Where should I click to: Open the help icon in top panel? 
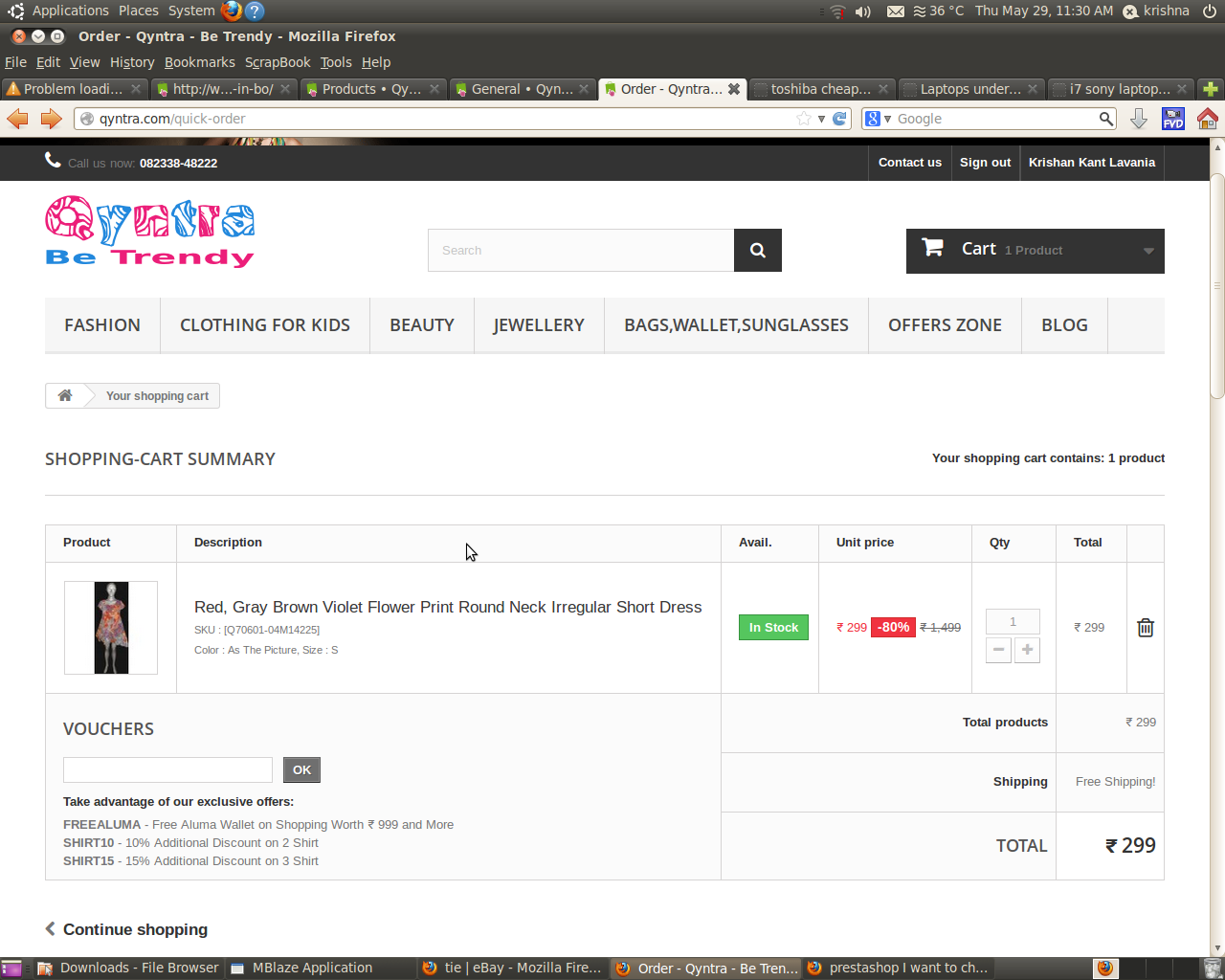click(255, 11)
